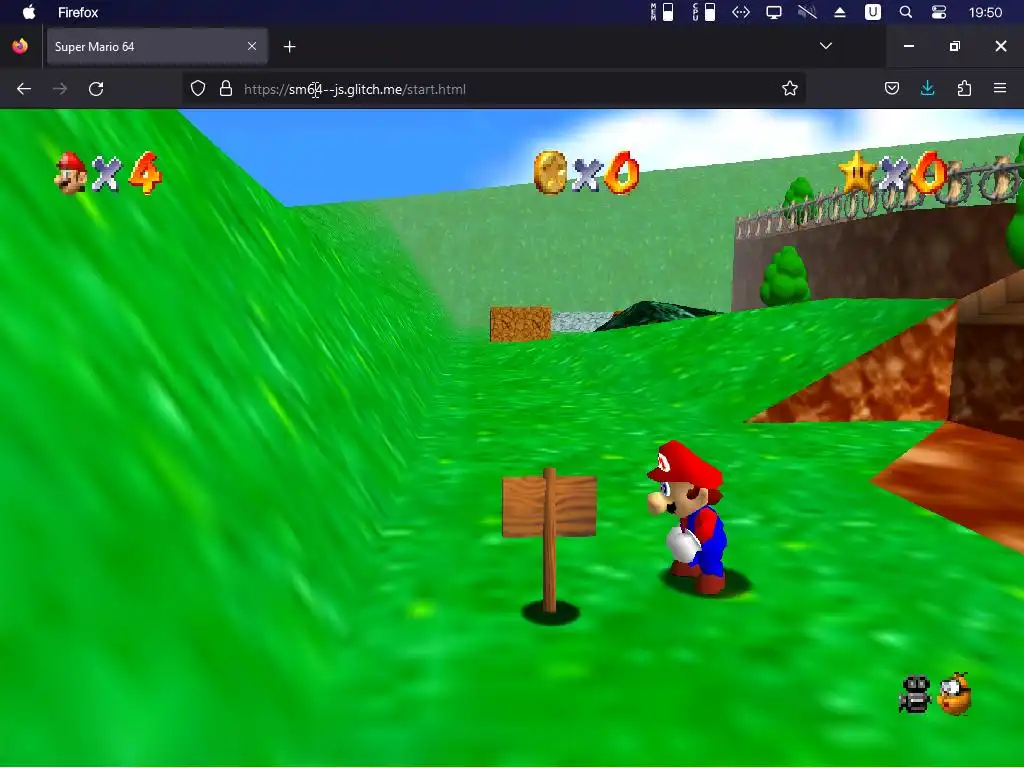
Task: Open the Downloads panel arrow
Action: (x=927, y=88)
